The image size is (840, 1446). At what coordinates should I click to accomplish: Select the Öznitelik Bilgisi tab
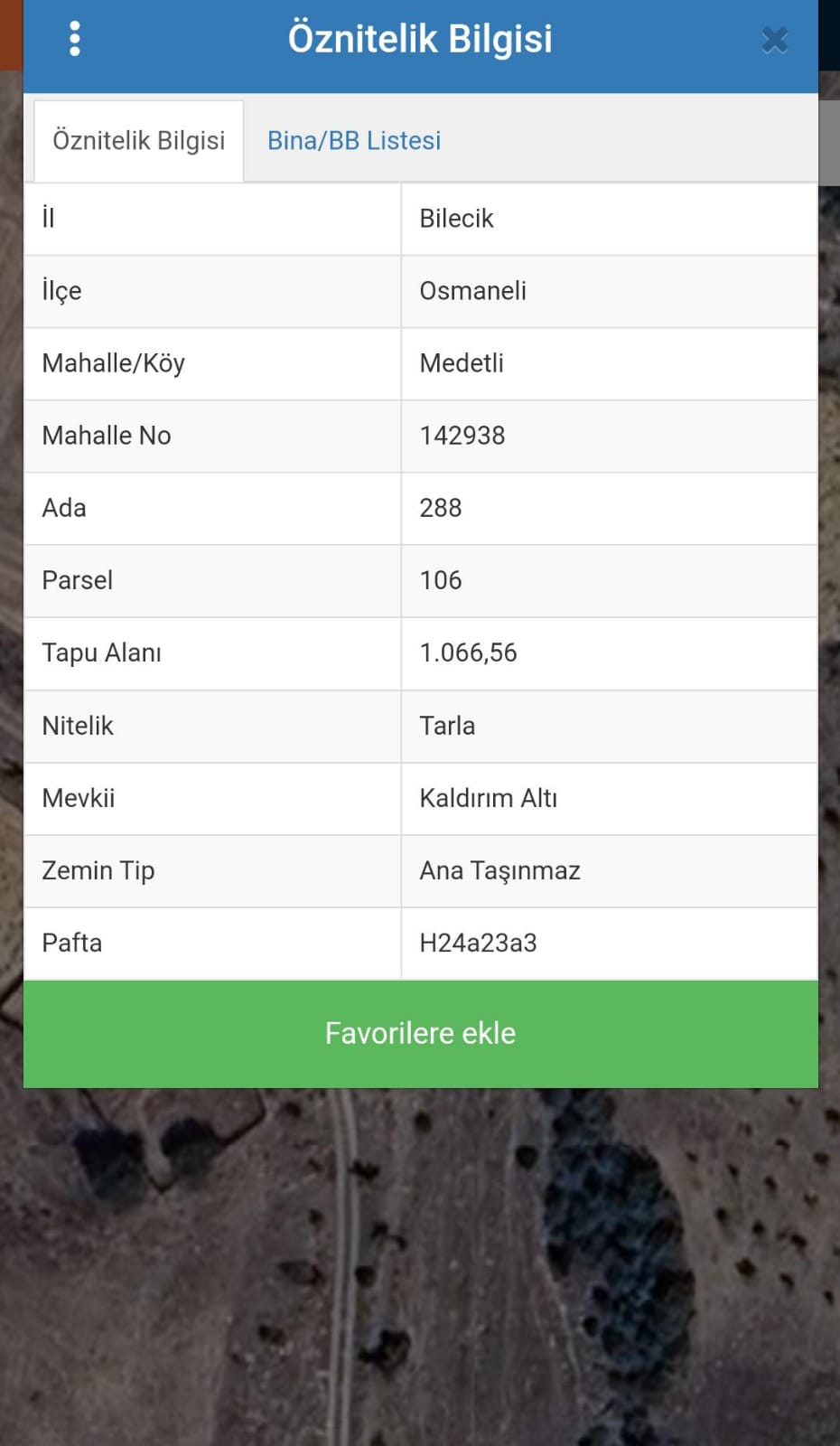(x=139, y=141)
